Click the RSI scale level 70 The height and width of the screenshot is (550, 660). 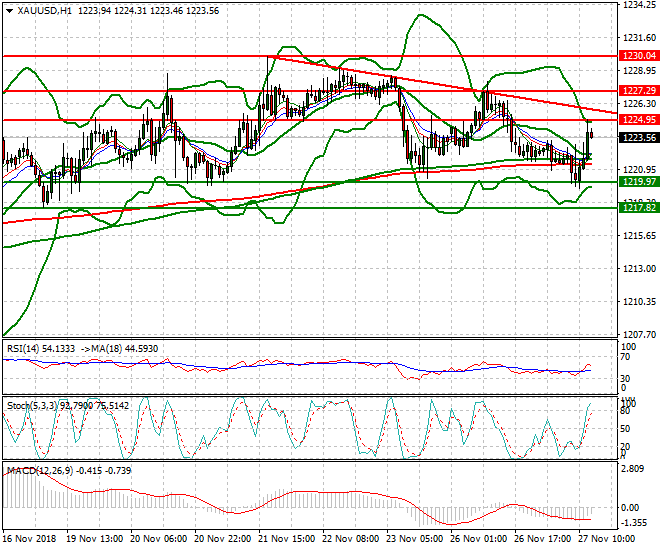[625, 357]
